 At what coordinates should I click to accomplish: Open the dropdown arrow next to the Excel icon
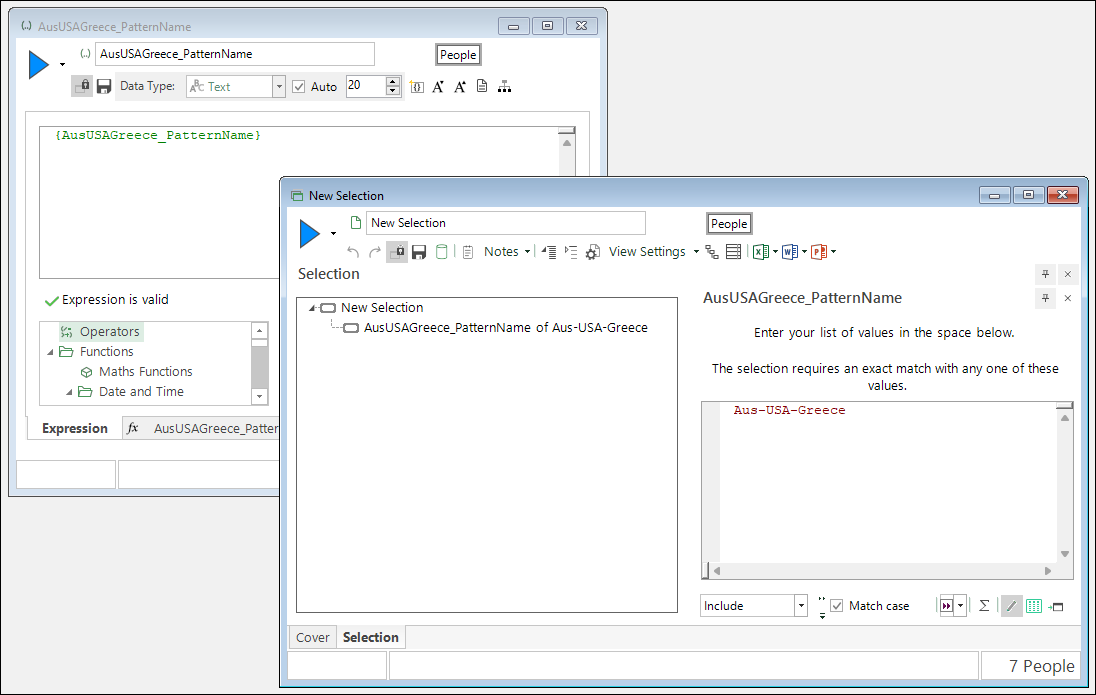tap(775, 252)
